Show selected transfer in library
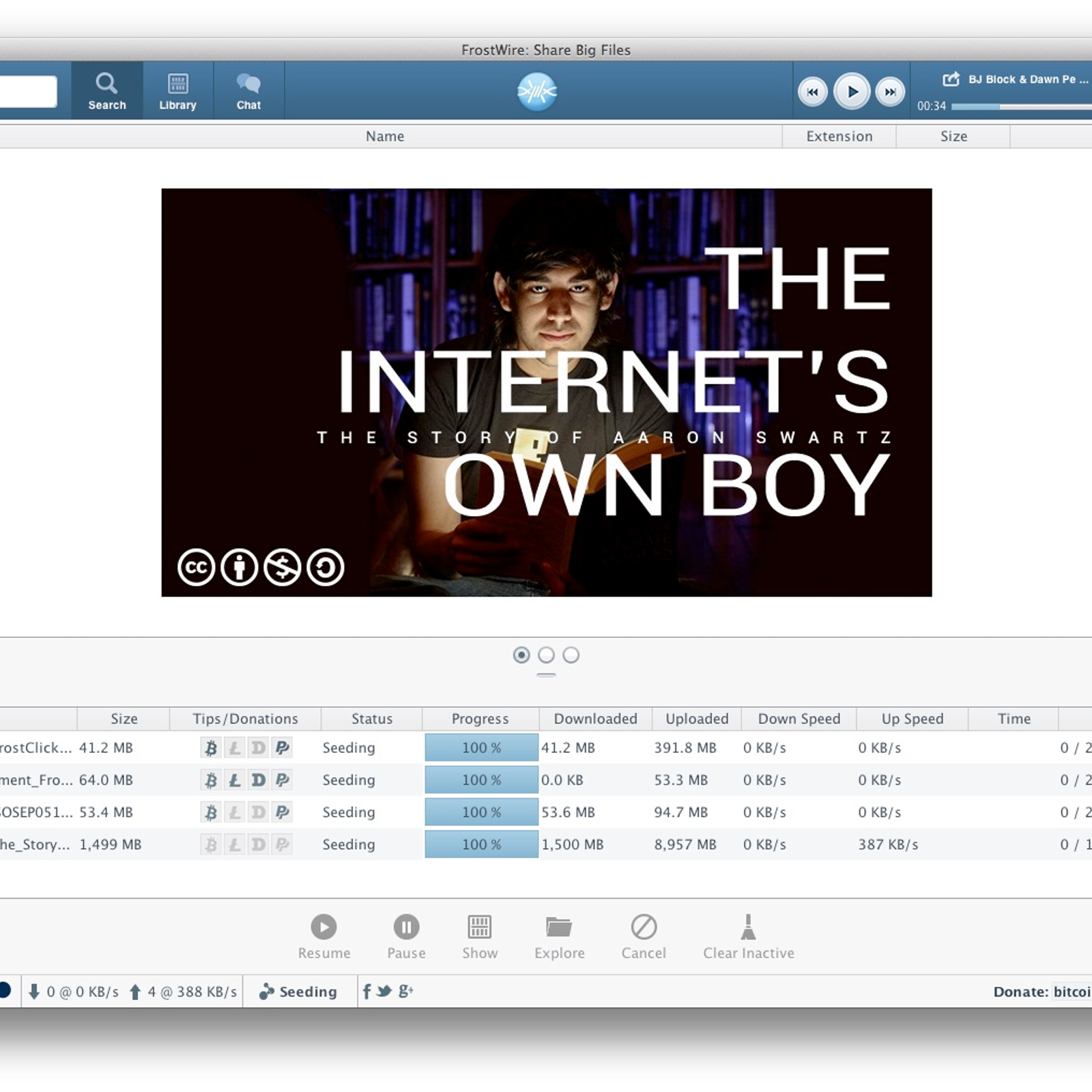The height and width of the screenshot is (1092, 1092). [480, 937]
